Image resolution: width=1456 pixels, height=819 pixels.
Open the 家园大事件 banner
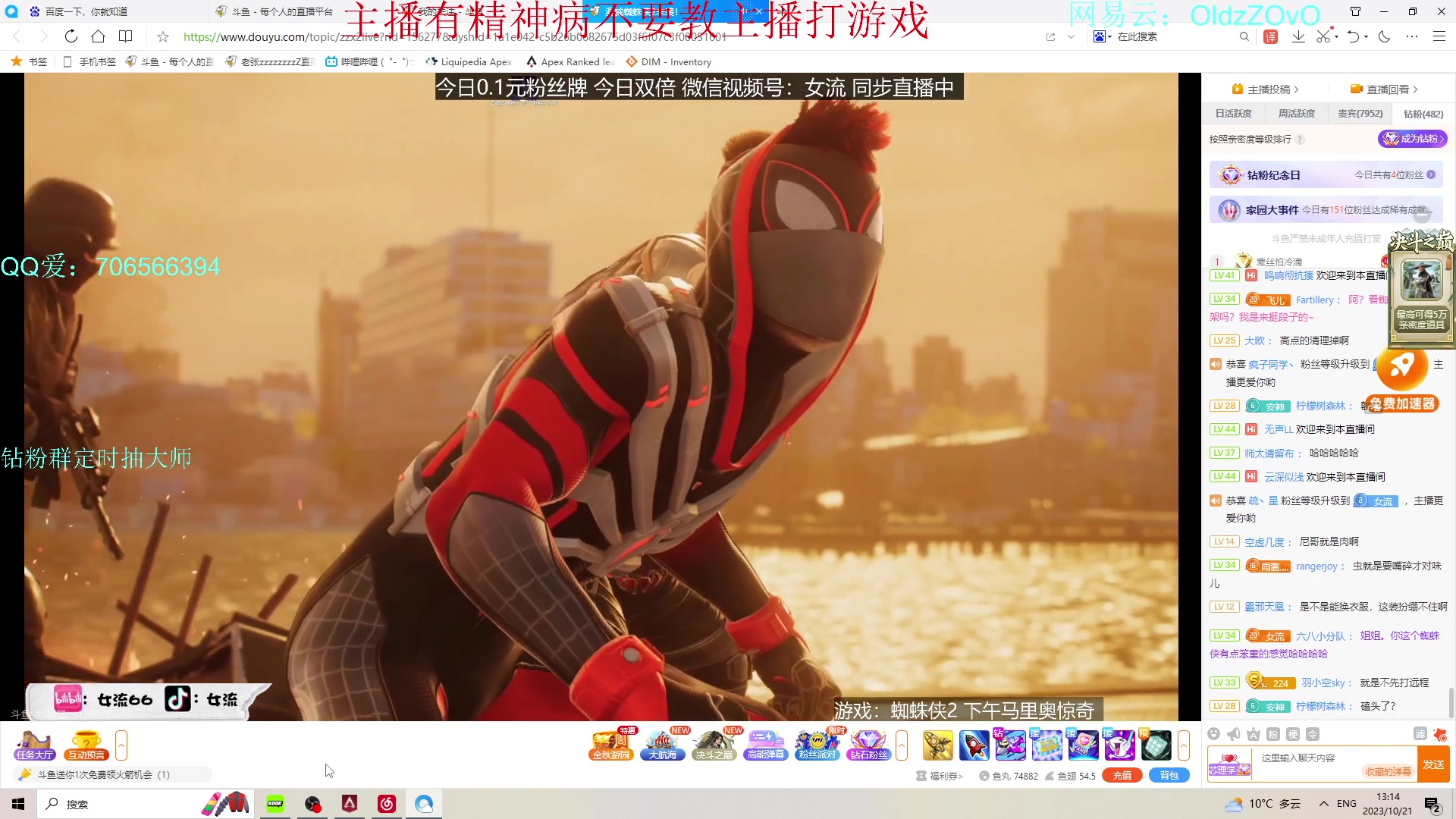pyautogui.click(x=1326, y=210)
